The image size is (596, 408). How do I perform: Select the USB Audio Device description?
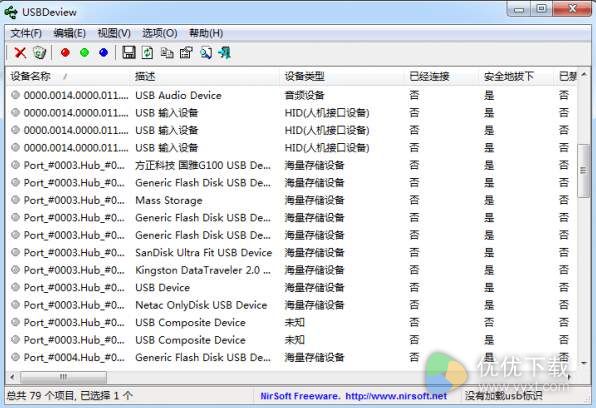pyautogui.click(x=178, y=95)
